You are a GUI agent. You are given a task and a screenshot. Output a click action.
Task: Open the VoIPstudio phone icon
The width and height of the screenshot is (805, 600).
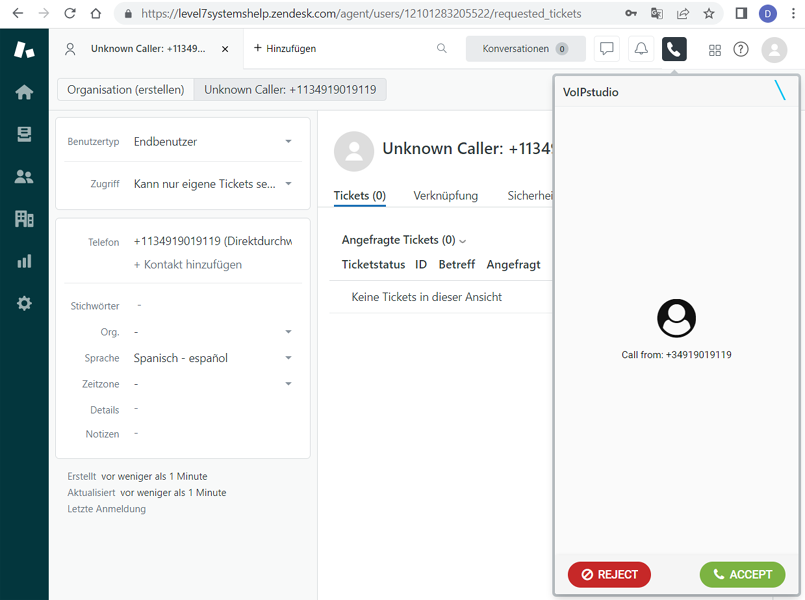(x=673, y=48)
